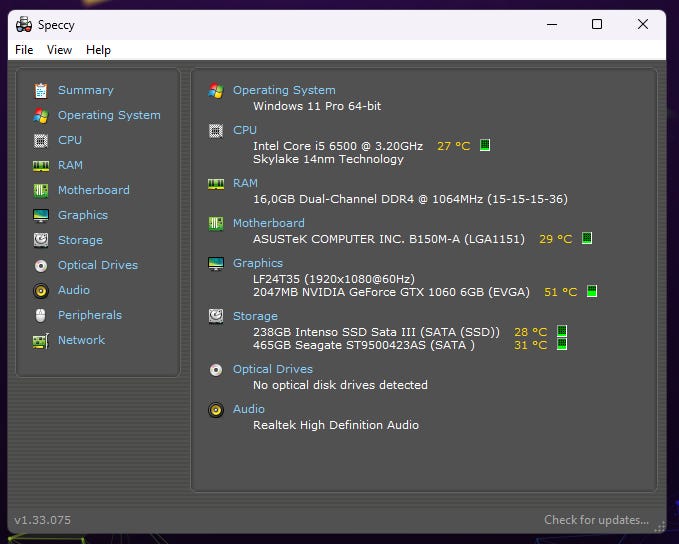
Task: Click Check for updates link
Action: point(596,520)
